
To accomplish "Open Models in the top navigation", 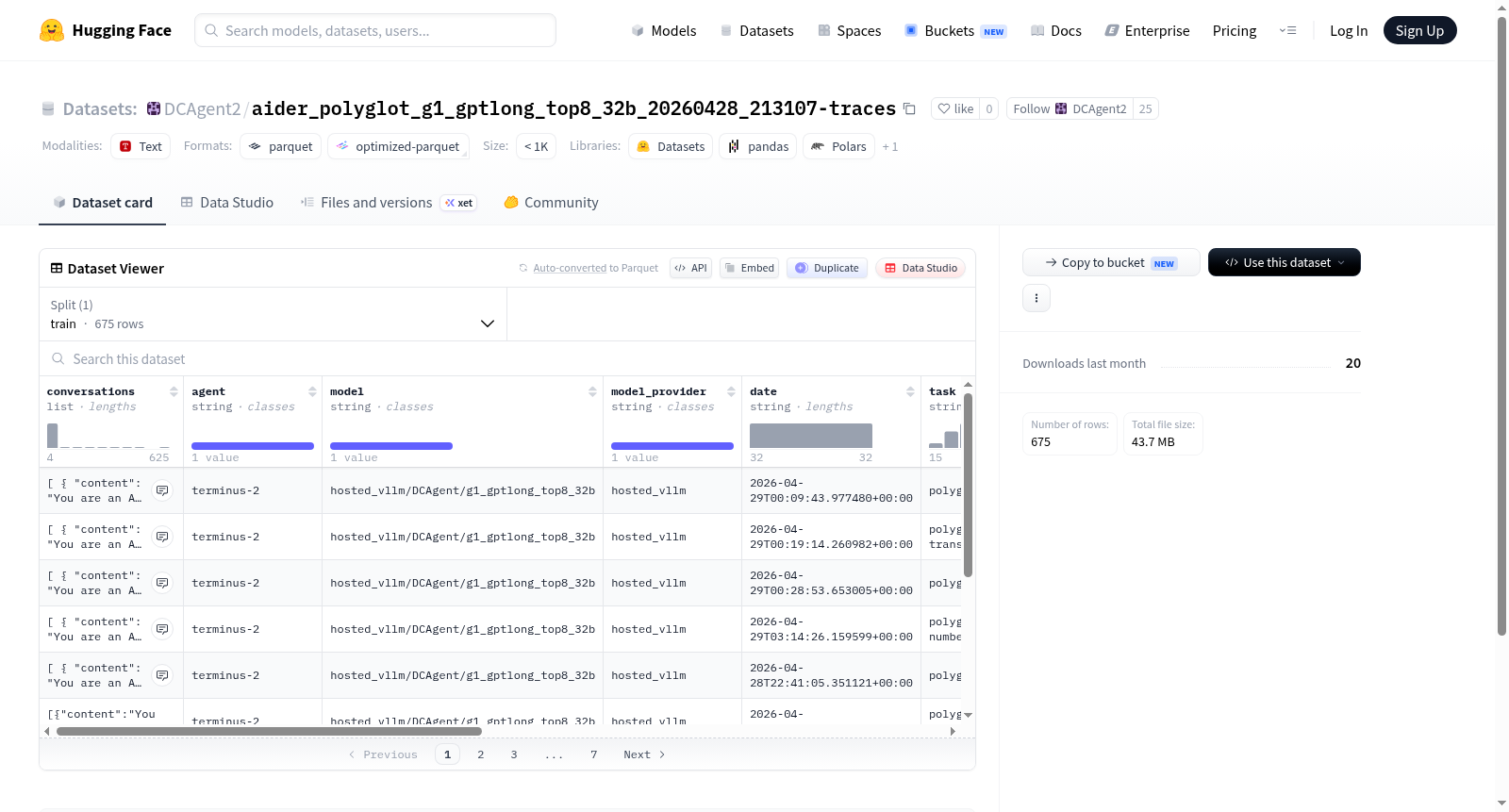I will tap(664, 30).
